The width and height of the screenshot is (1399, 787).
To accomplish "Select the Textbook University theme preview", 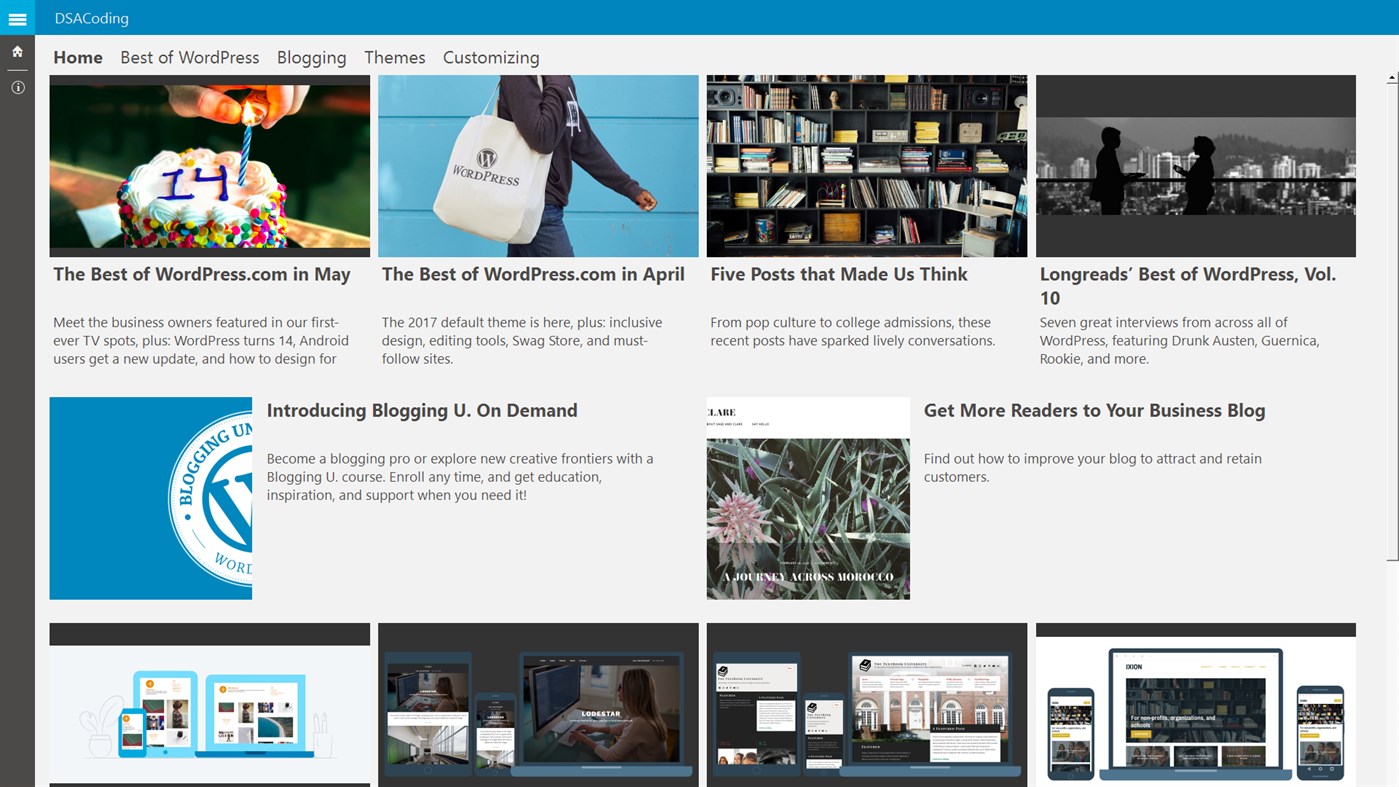I will (867, 705).
